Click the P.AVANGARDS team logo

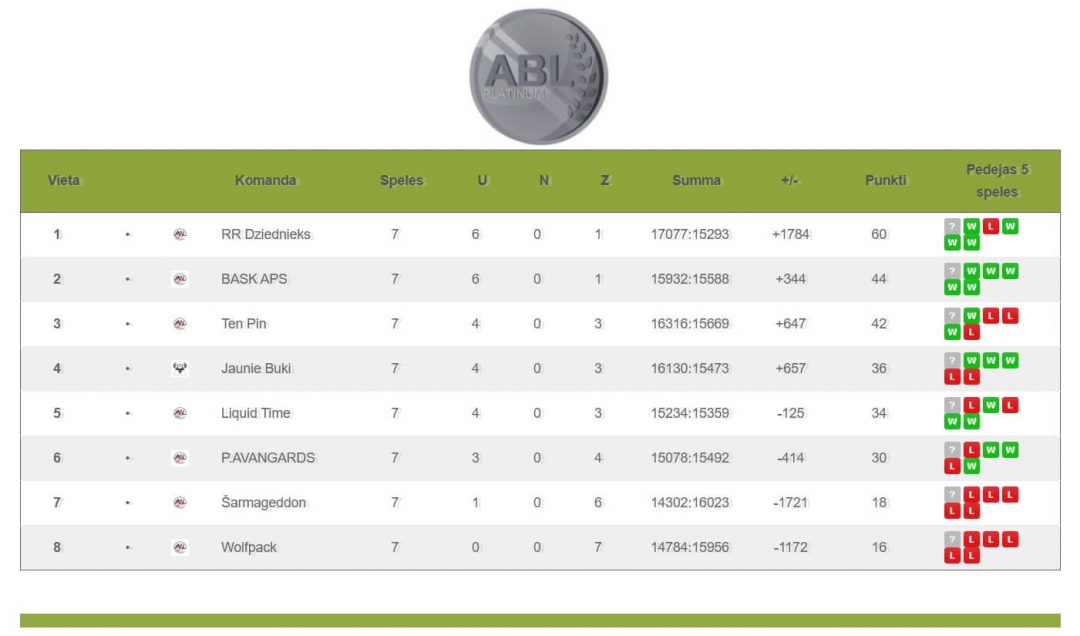click(x=180, y=458)
